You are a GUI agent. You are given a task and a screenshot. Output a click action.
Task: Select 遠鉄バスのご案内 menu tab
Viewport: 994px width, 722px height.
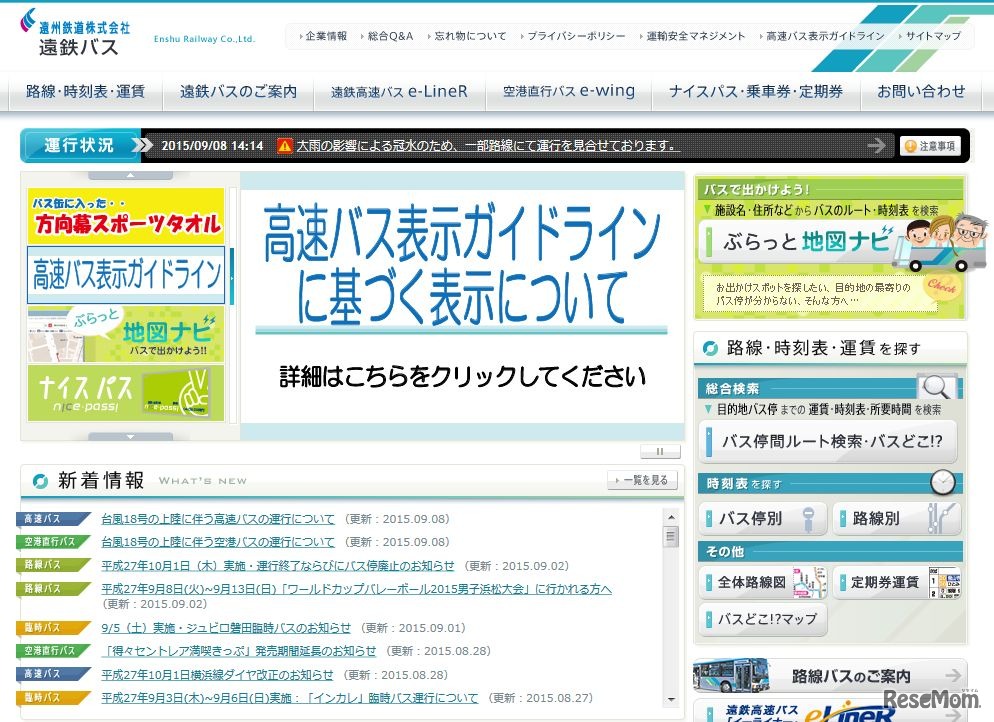click(x=238, y=91)
